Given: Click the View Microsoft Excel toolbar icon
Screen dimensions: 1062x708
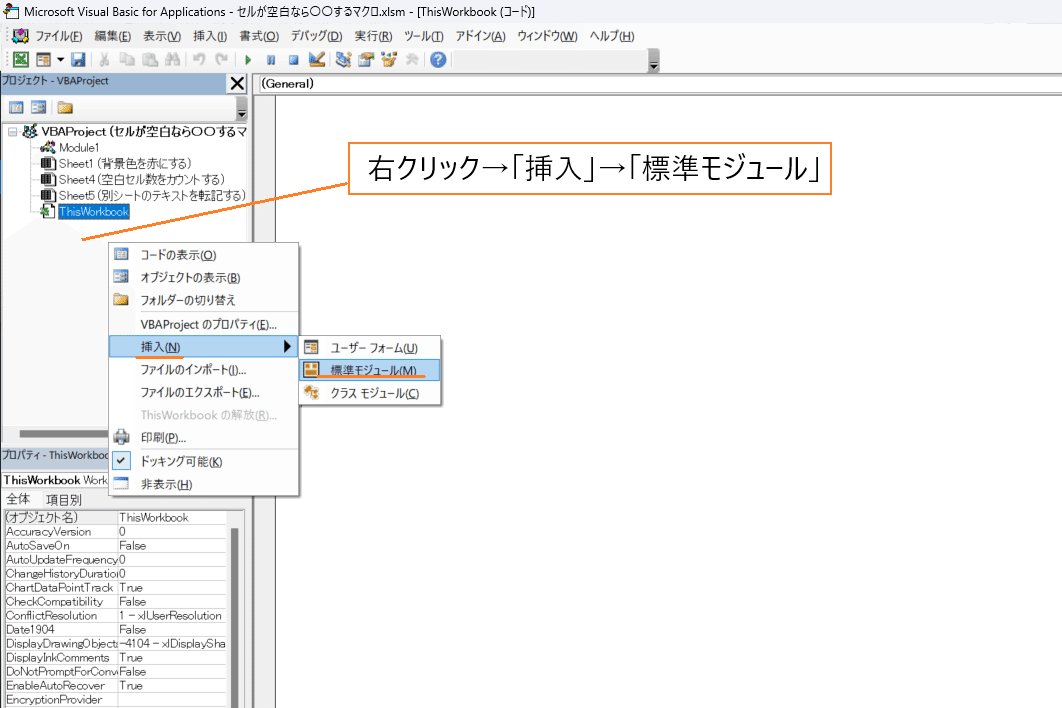Looking at the screenshot, I should point(21,60).
